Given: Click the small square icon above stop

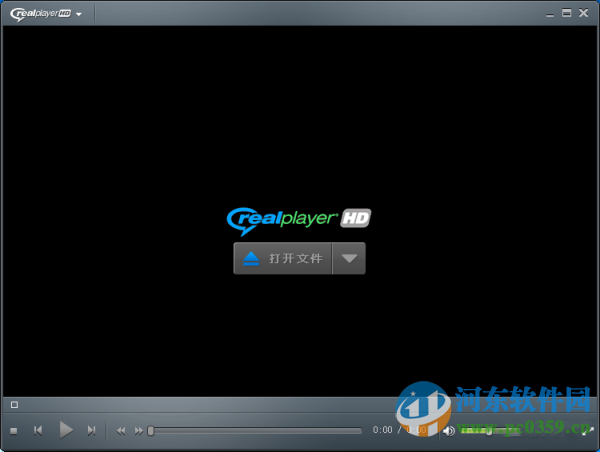Looking at the screenshot, I should point(14,405).
